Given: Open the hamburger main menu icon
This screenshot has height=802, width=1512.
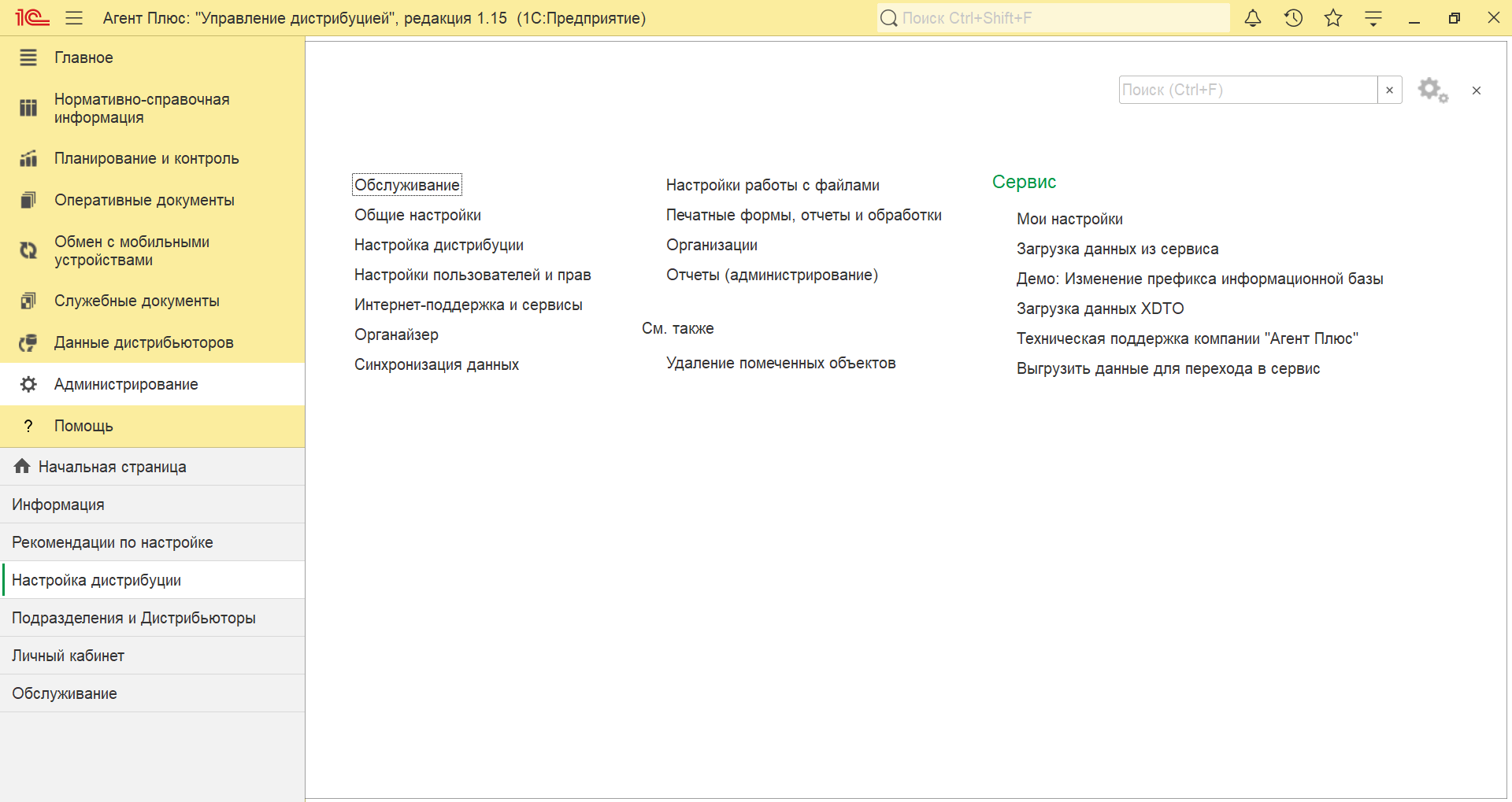Looking at the screenshot, I should 74,18.
